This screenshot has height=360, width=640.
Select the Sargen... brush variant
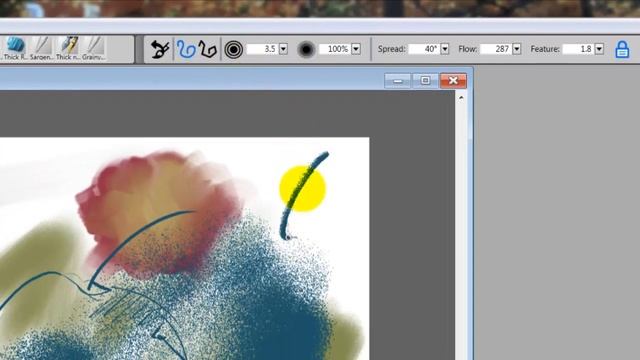click(41, 49)
